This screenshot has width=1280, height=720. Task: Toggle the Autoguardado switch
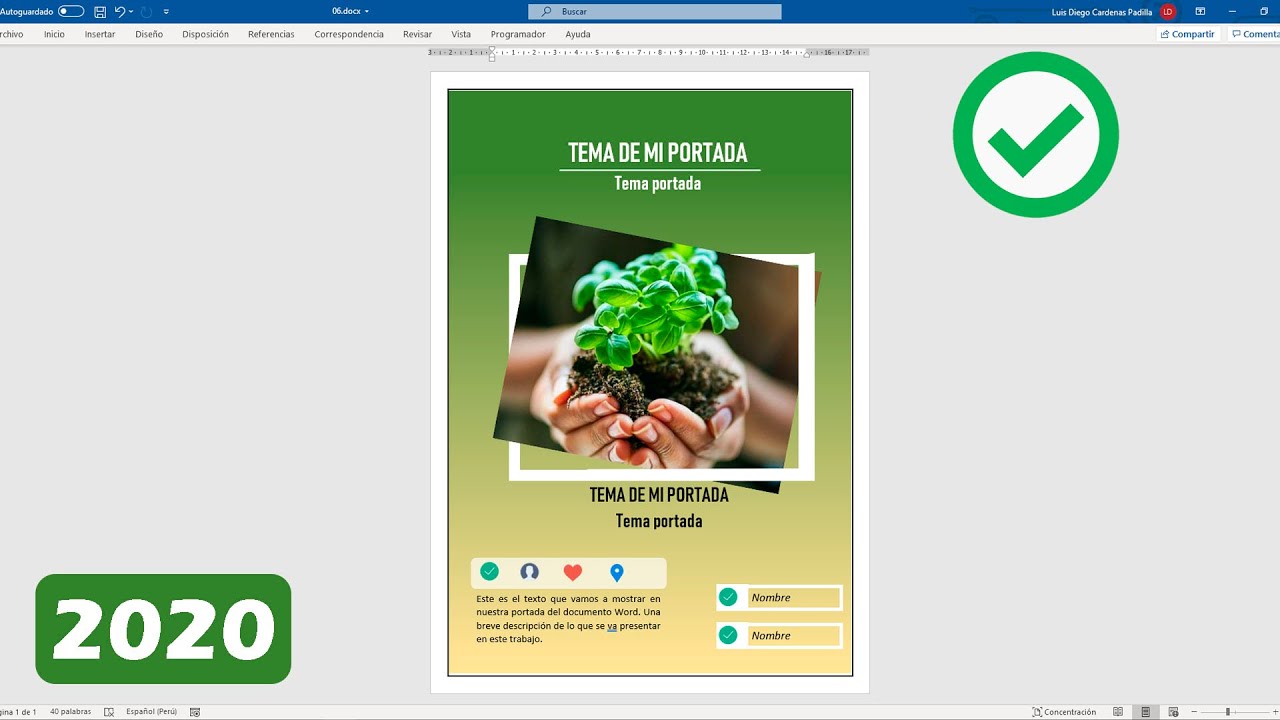[71, 12]
